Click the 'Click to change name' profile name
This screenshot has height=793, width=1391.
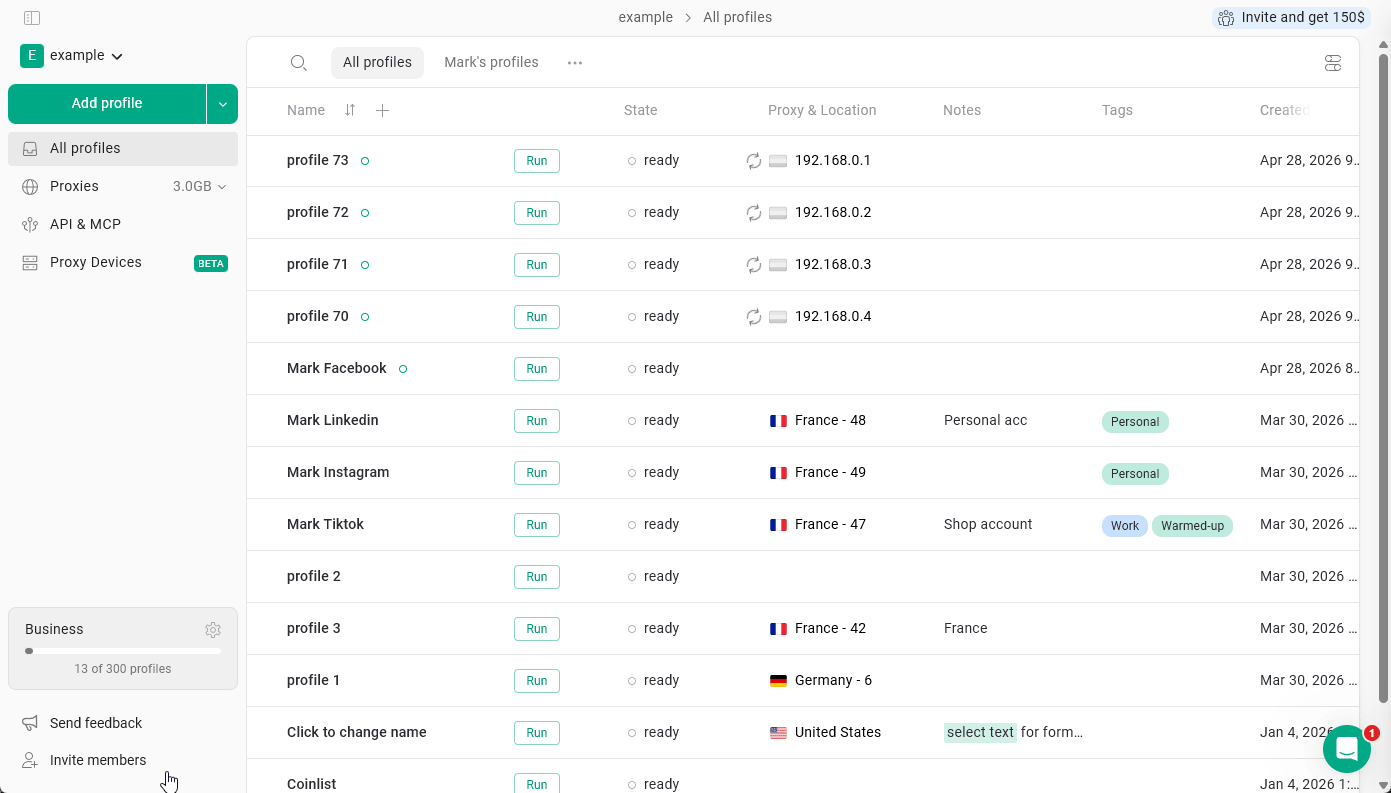click(357, 733)
